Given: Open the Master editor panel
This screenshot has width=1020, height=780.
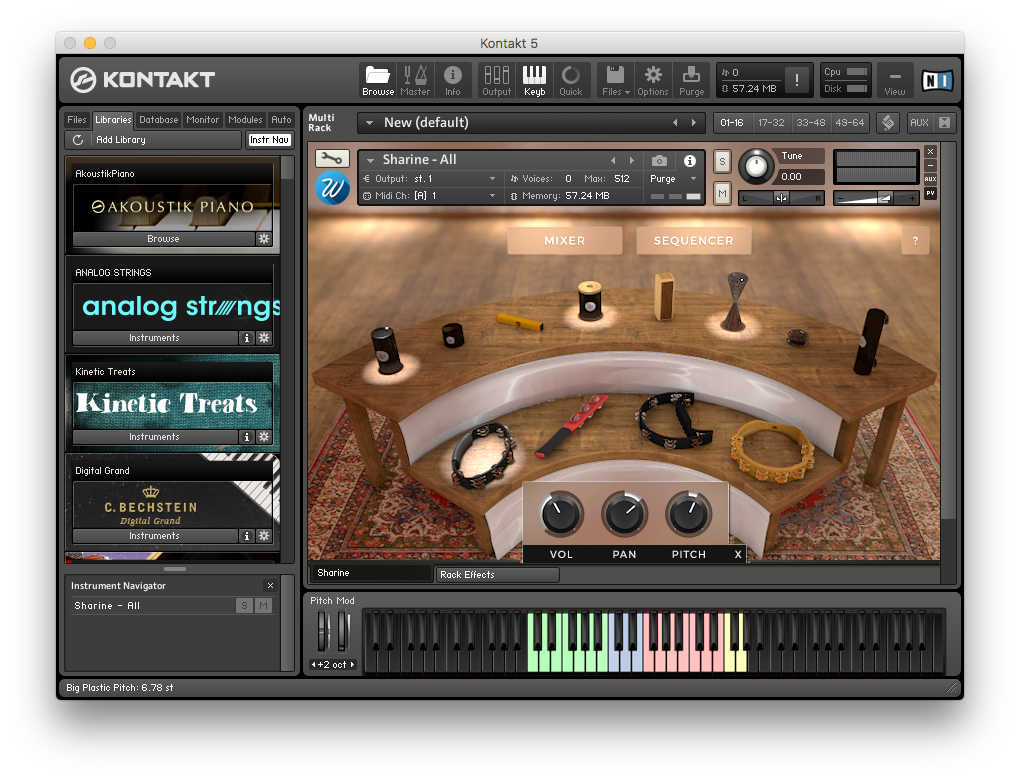Looking at the screenshot, I should pyautogui.click(x=415, y=81).
